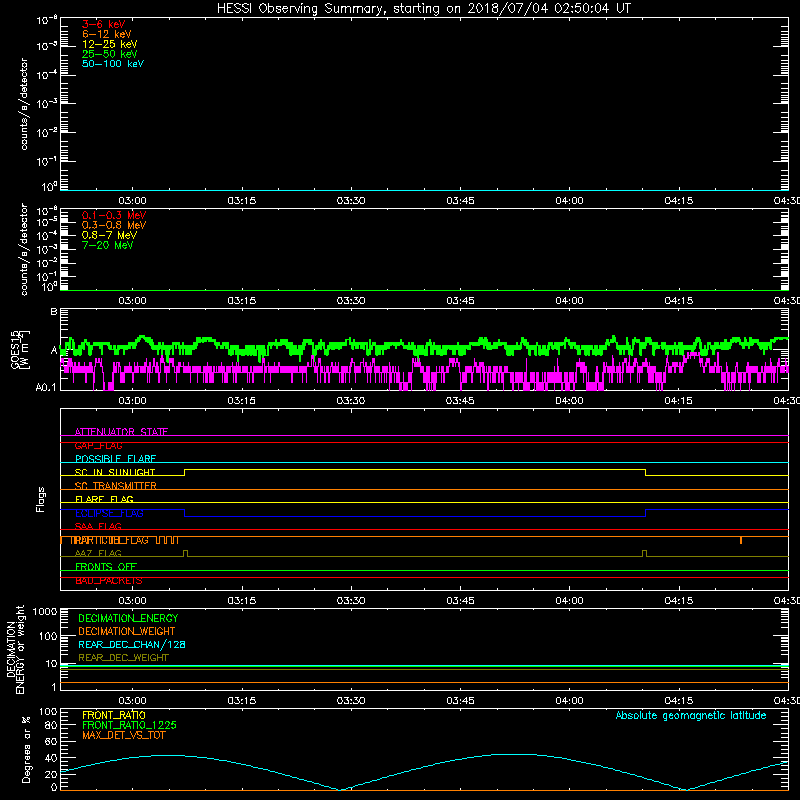
Task: Click the 03:30 tick label under the Flags panel
Action: point(351,601)
